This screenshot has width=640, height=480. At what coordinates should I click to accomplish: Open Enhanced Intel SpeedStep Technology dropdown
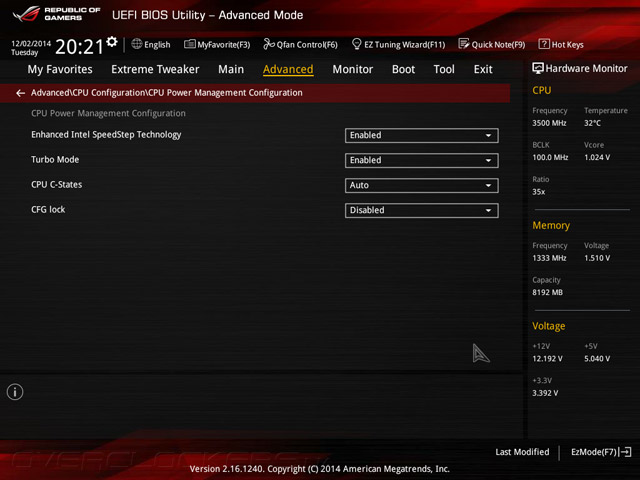(x=421, y=136)
